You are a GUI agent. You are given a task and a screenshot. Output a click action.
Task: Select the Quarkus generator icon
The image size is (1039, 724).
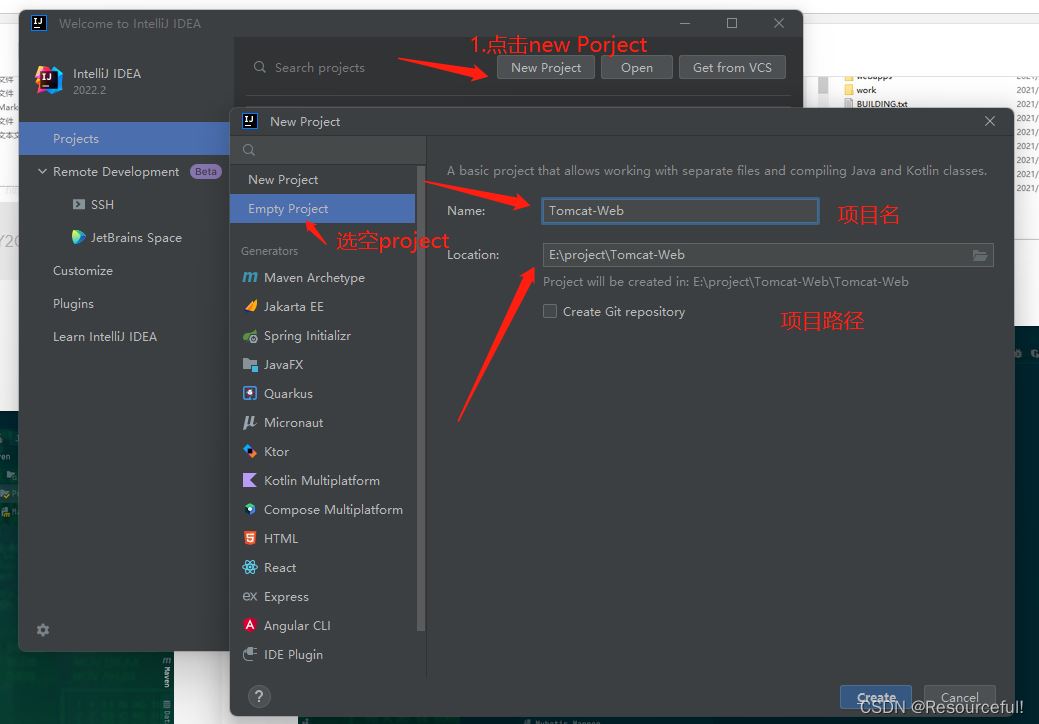[x=250, y=393]
